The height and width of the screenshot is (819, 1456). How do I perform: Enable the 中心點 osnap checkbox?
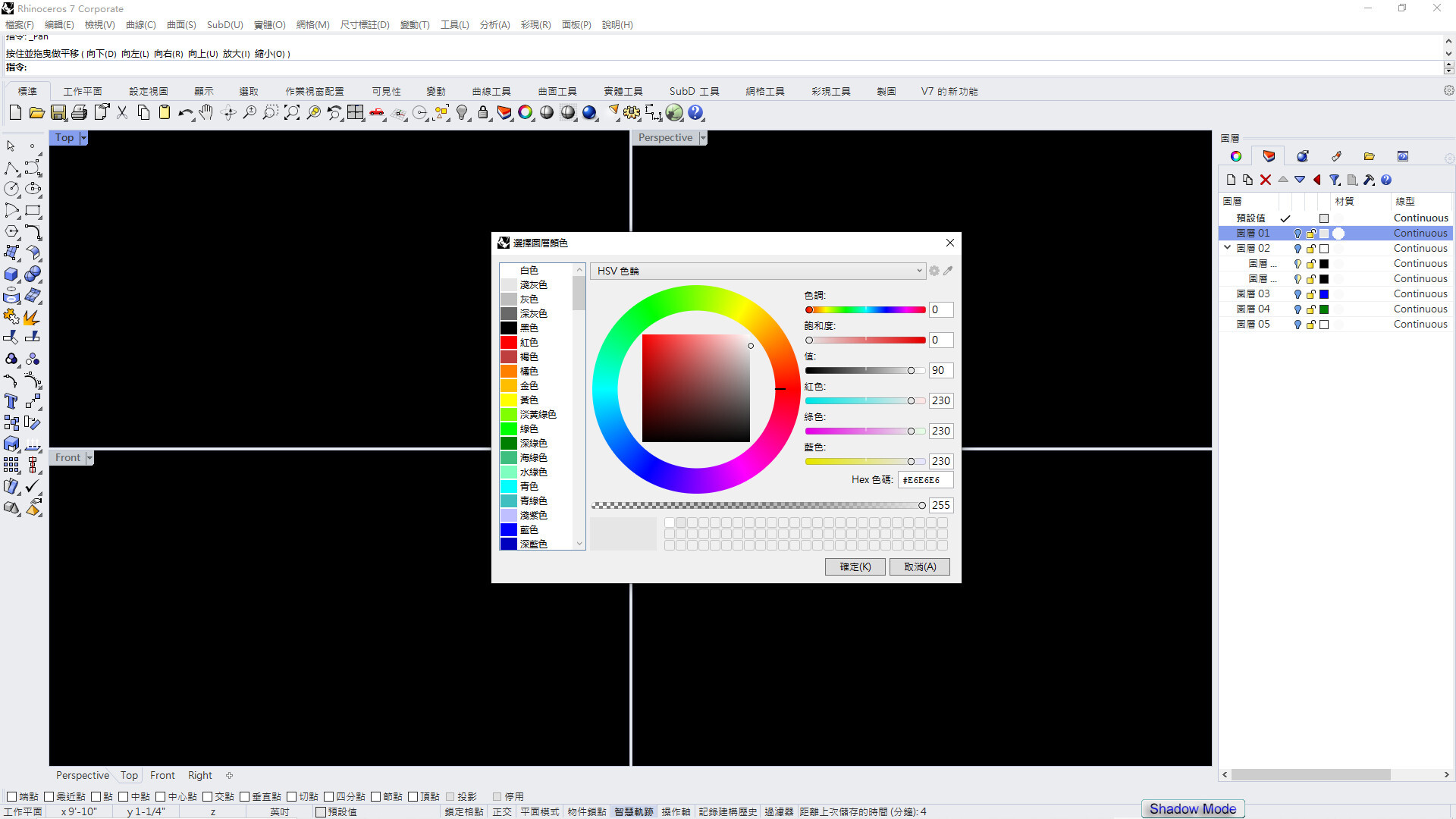click(160, 796)
